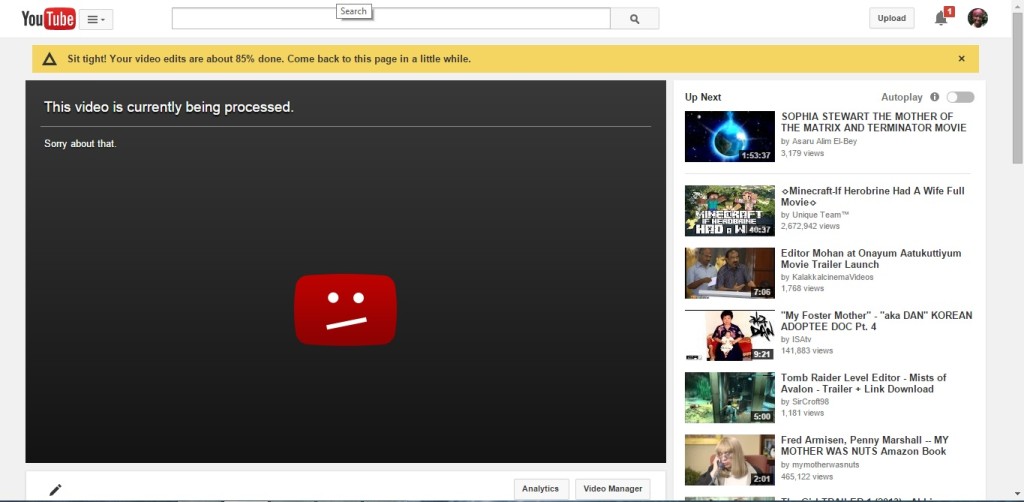This screenshot has width=1024, height=502.
Task: Open Editor Mohan trailer launch thumbnail
Action: (x=729, y=273)
